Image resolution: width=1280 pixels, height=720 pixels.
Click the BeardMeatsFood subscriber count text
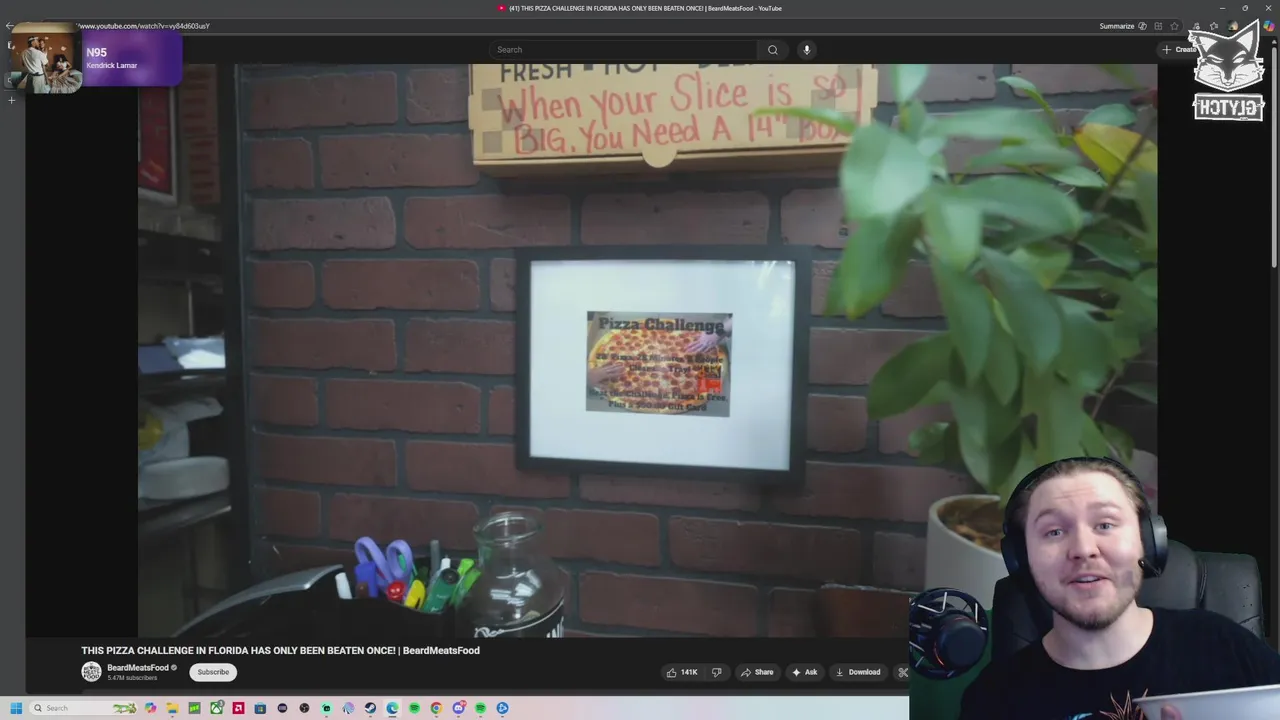[x=132, y=678]
